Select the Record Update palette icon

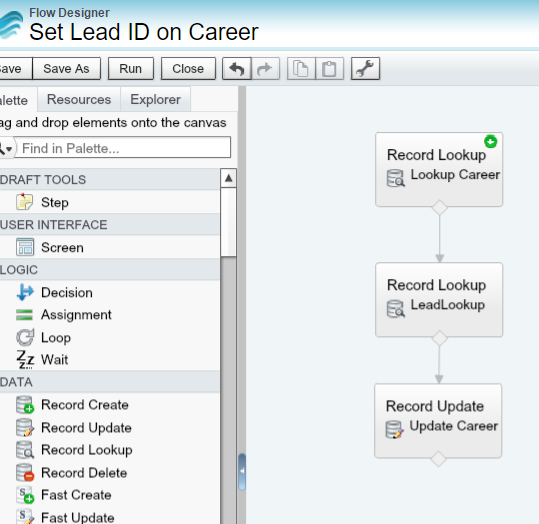(x=25, y=427)
